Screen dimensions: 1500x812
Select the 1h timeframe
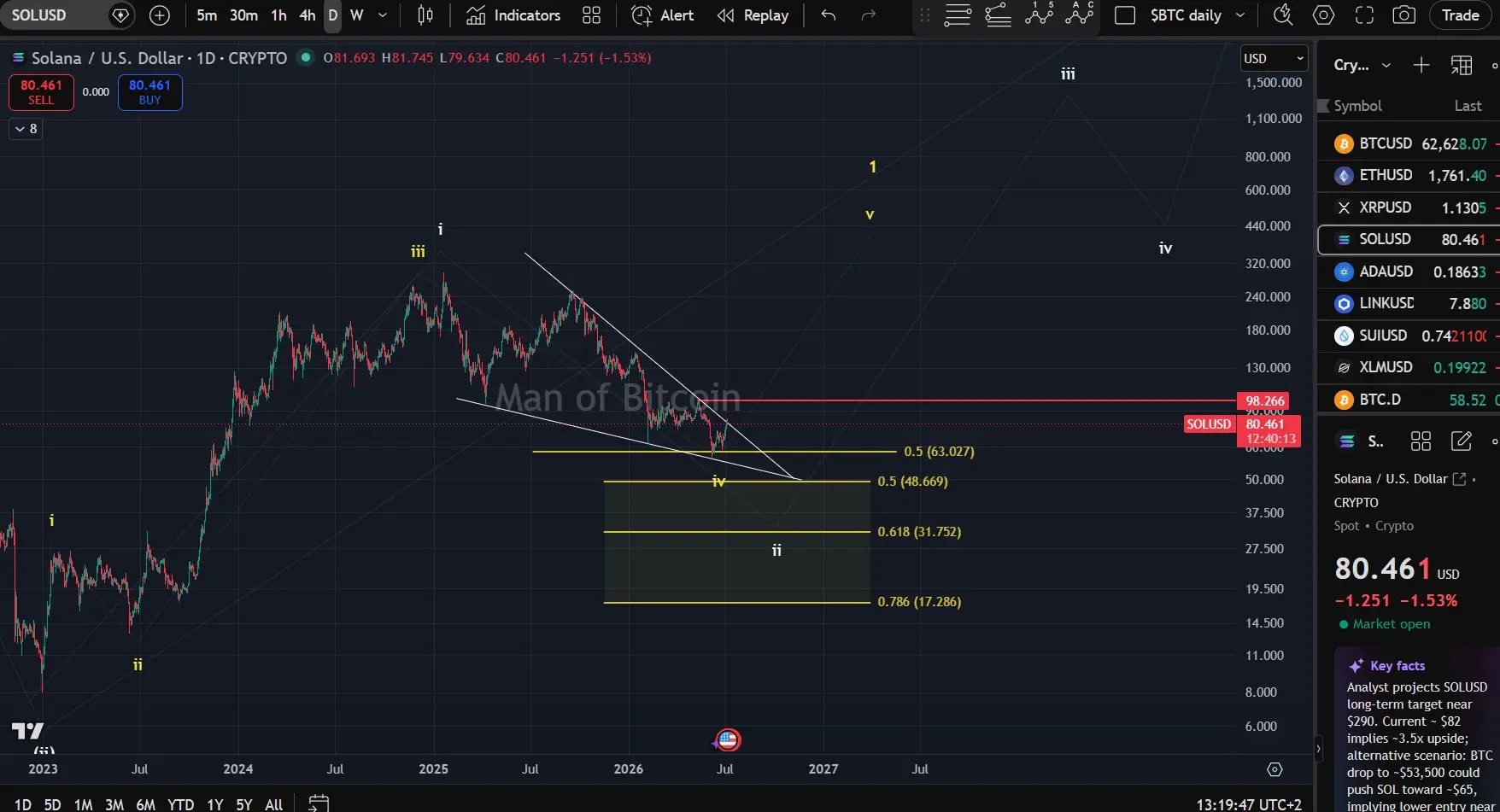(x=278, y=15)
